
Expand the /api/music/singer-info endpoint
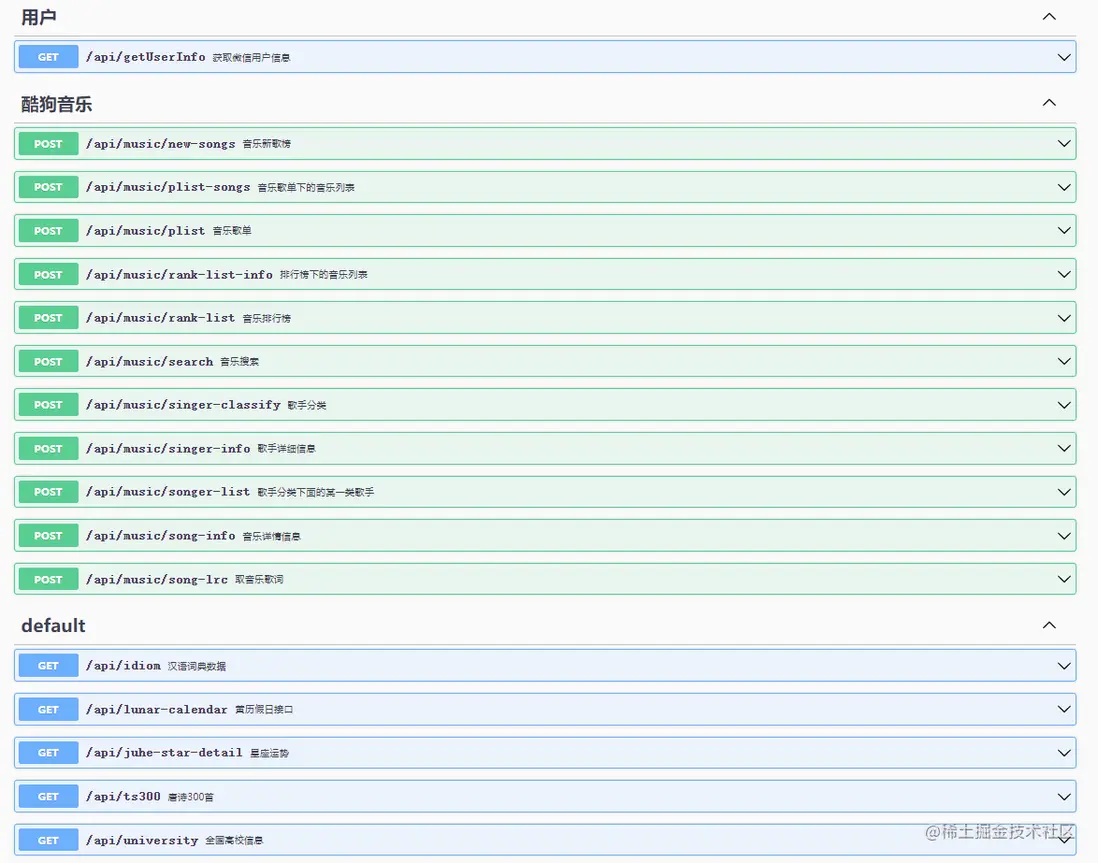1063,448
